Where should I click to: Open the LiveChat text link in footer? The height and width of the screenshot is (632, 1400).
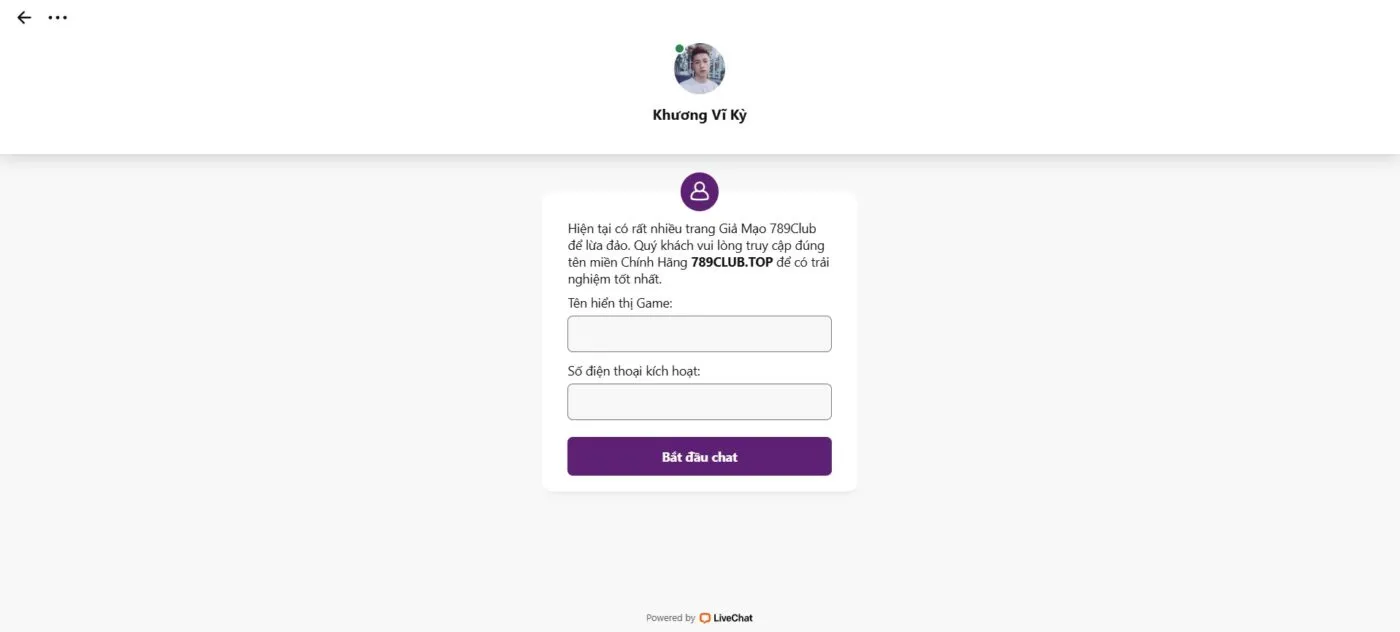(x=733, y=618)
